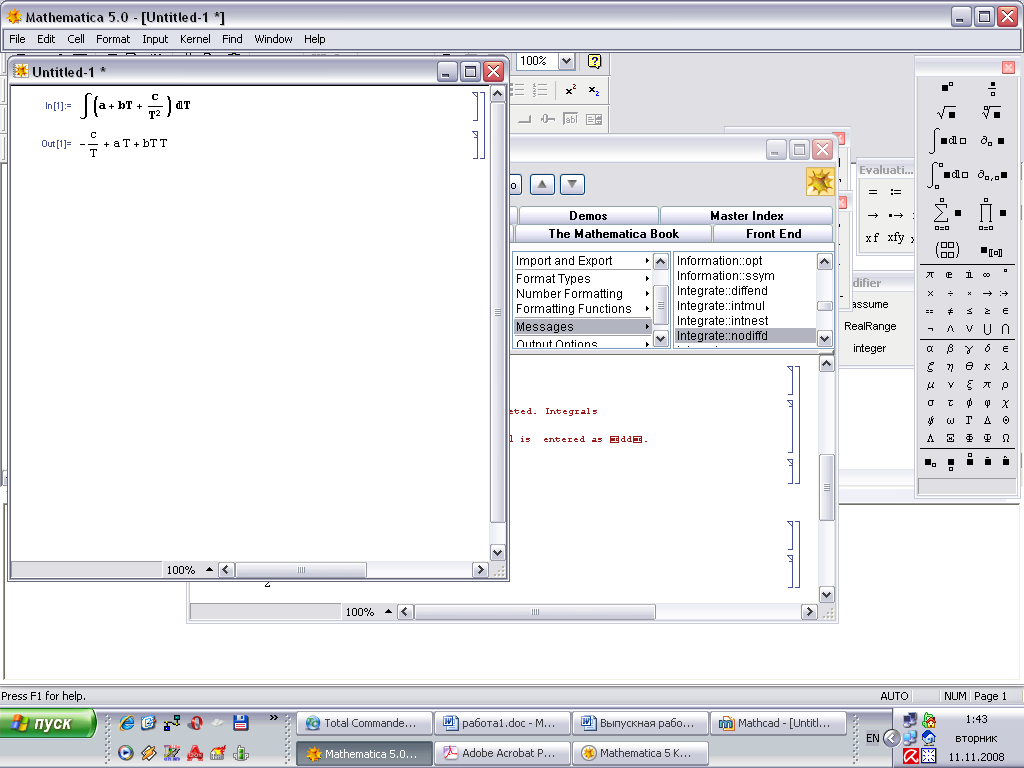Click the numbered list toolbar icon
The height and width of the screenshot is (768, 1024).
pyautogui.click(x=540, y=90)
